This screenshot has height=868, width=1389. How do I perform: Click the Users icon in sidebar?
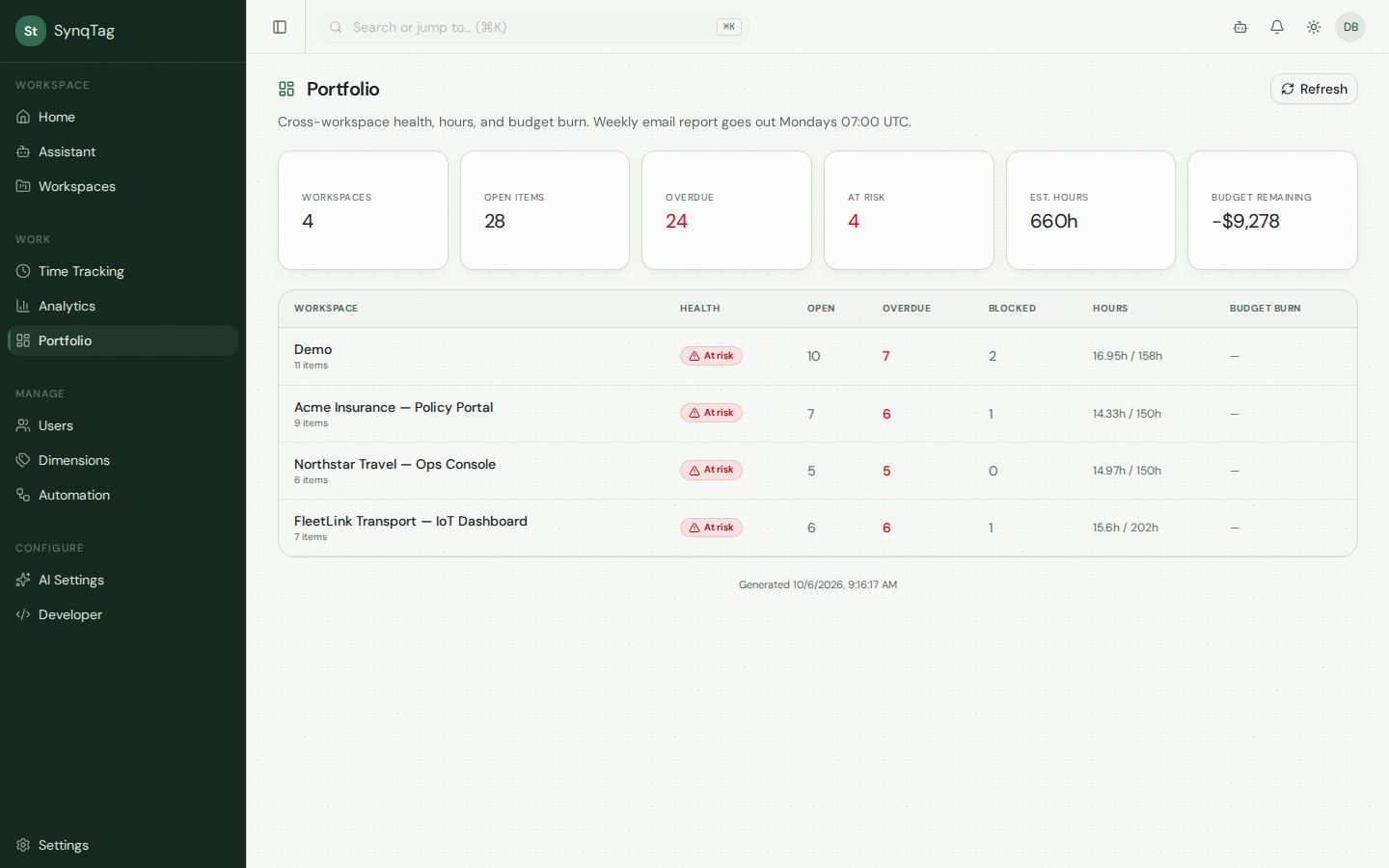[x=23, y=425]
